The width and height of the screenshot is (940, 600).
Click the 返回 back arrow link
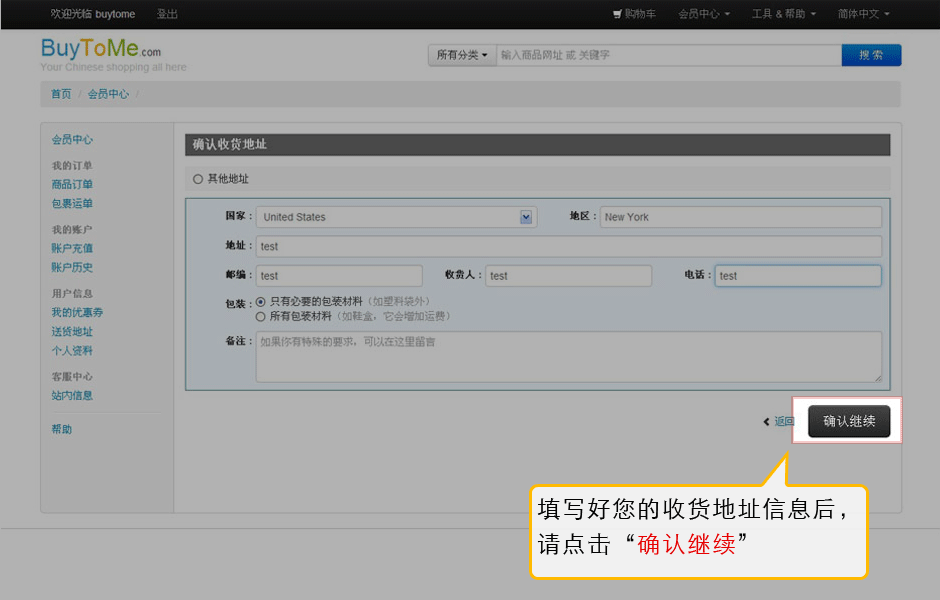[x=779, y=422]
